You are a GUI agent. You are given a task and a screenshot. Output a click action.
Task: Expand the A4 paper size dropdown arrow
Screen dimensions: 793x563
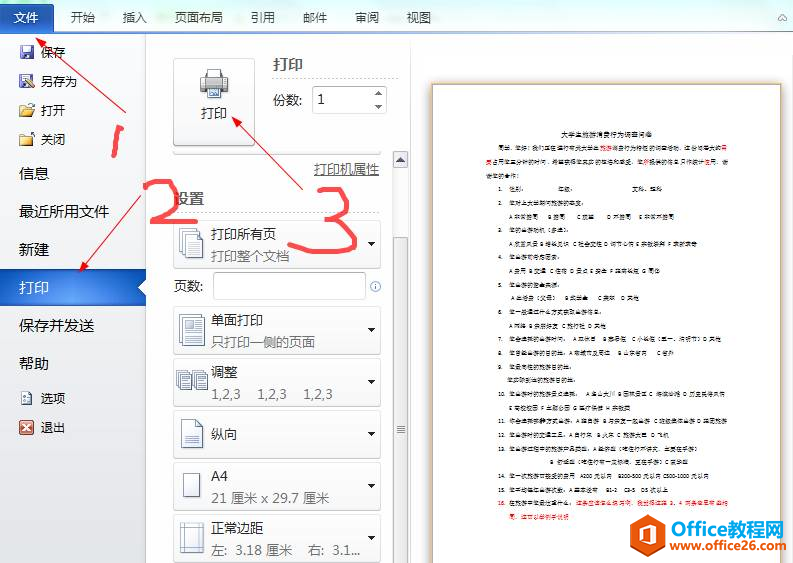[372, 486]
